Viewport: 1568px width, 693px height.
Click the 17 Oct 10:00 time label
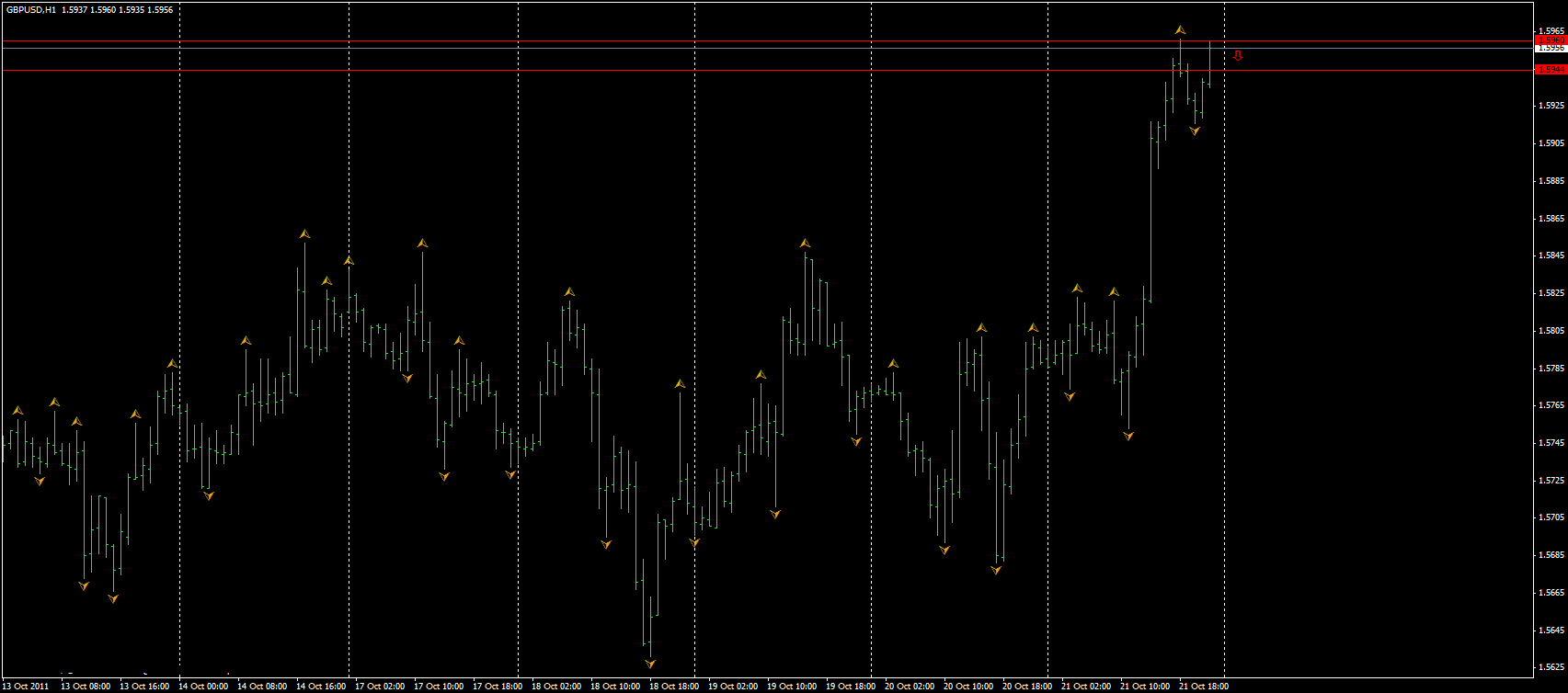[x=439, y=686]
